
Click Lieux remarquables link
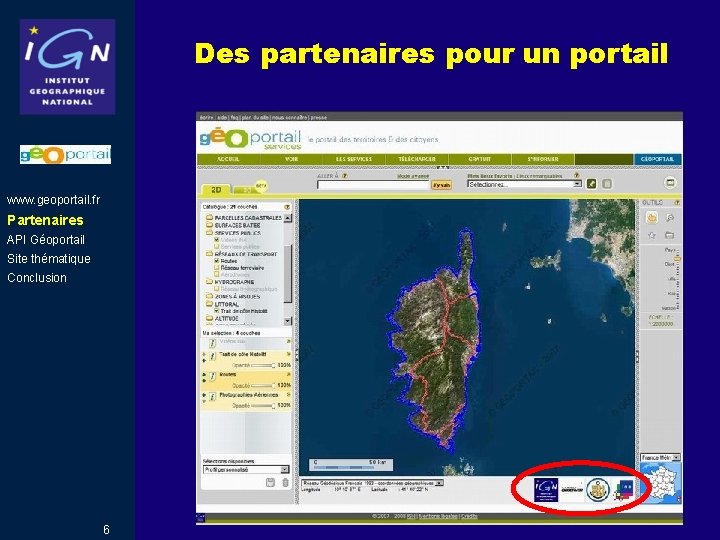[x=540, y=176]
